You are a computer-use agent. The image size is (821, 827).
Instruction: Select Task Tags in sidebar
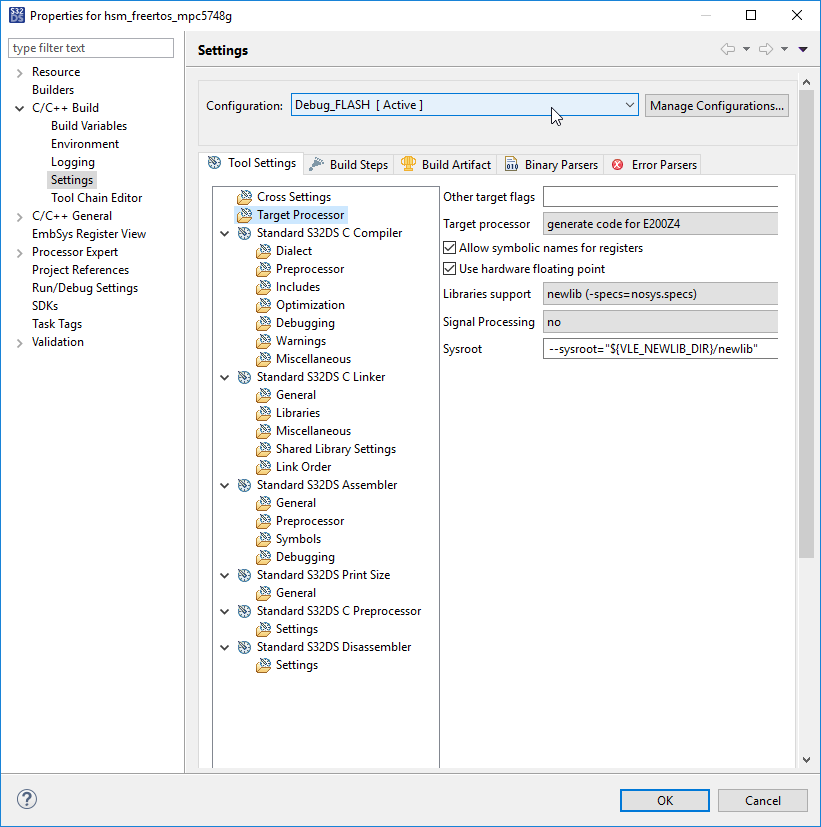coord(57,324)
